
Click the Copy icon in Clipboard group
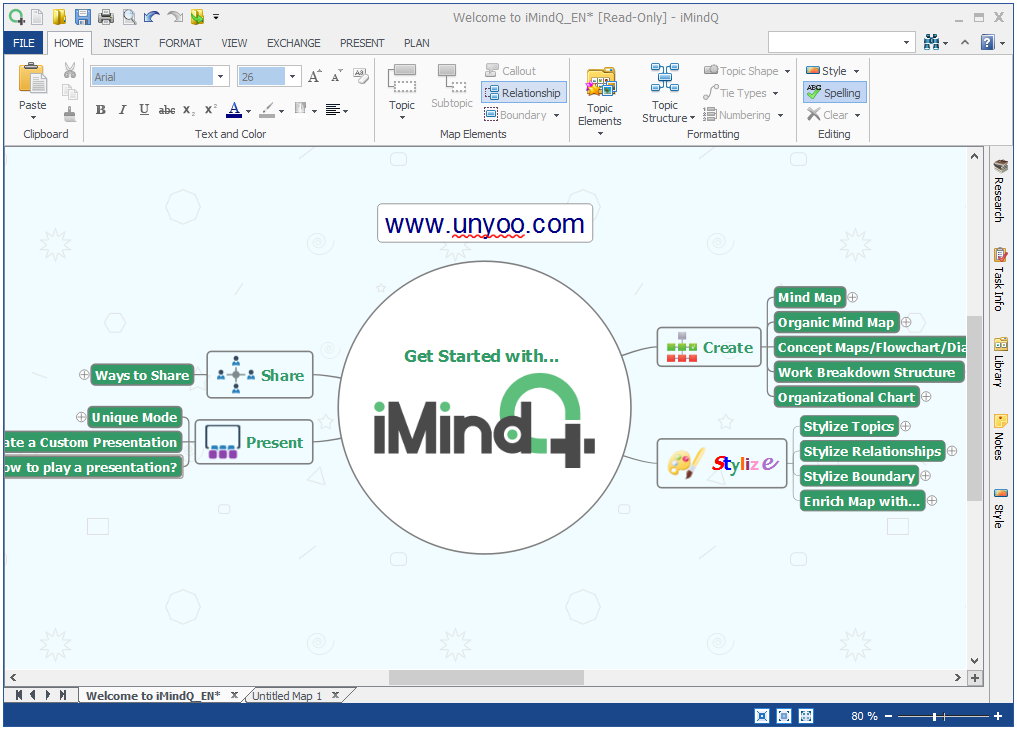click(70, 92)
